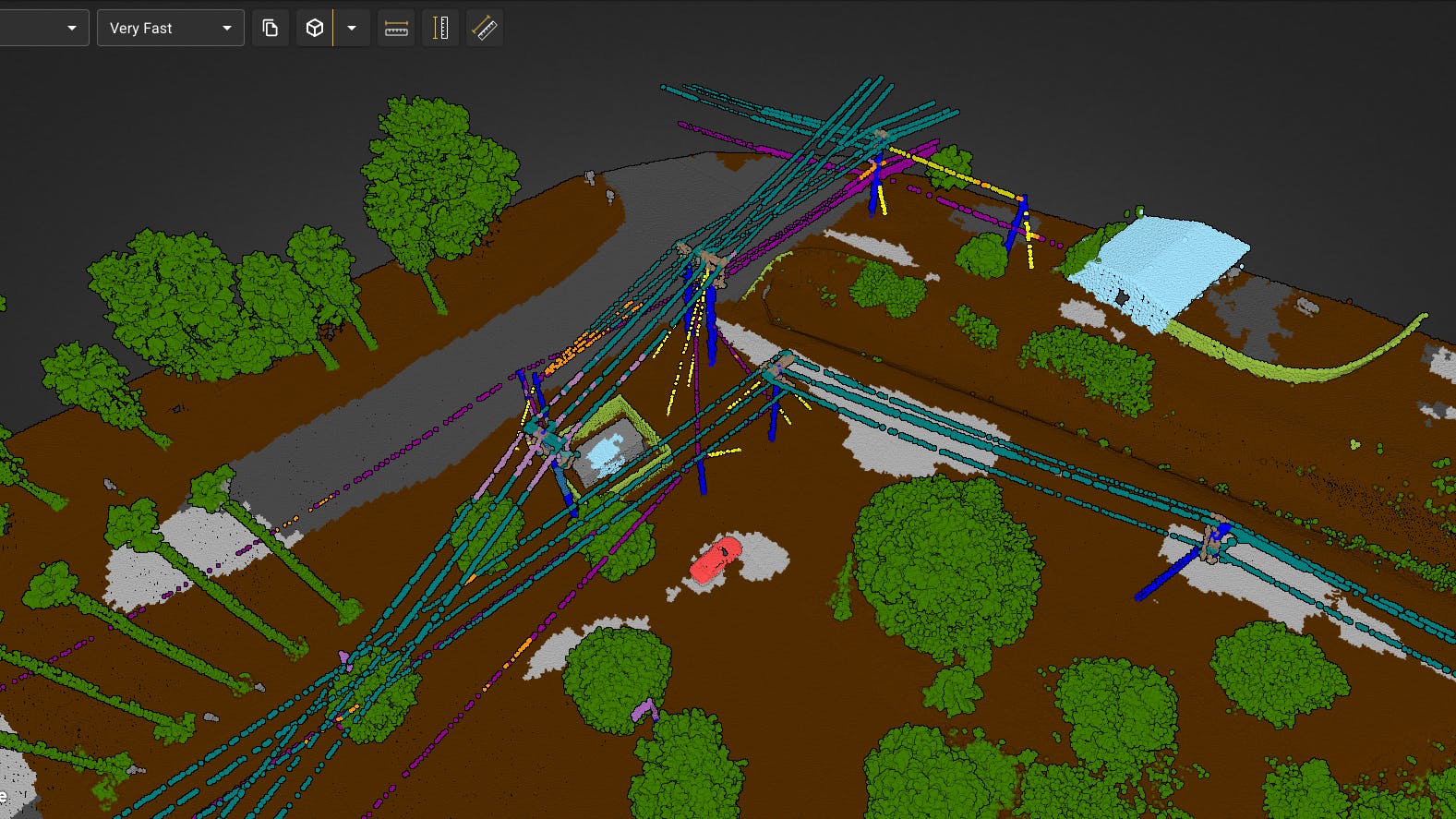The image size is (1456, 819).
Task: Expand the arrow beside the cube tool
Action: (352, 28)
